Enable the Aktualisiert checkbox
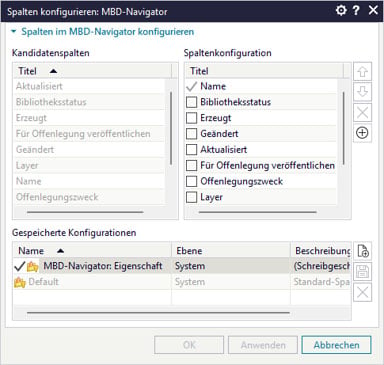Screen dimensions: 384x365 191,150
